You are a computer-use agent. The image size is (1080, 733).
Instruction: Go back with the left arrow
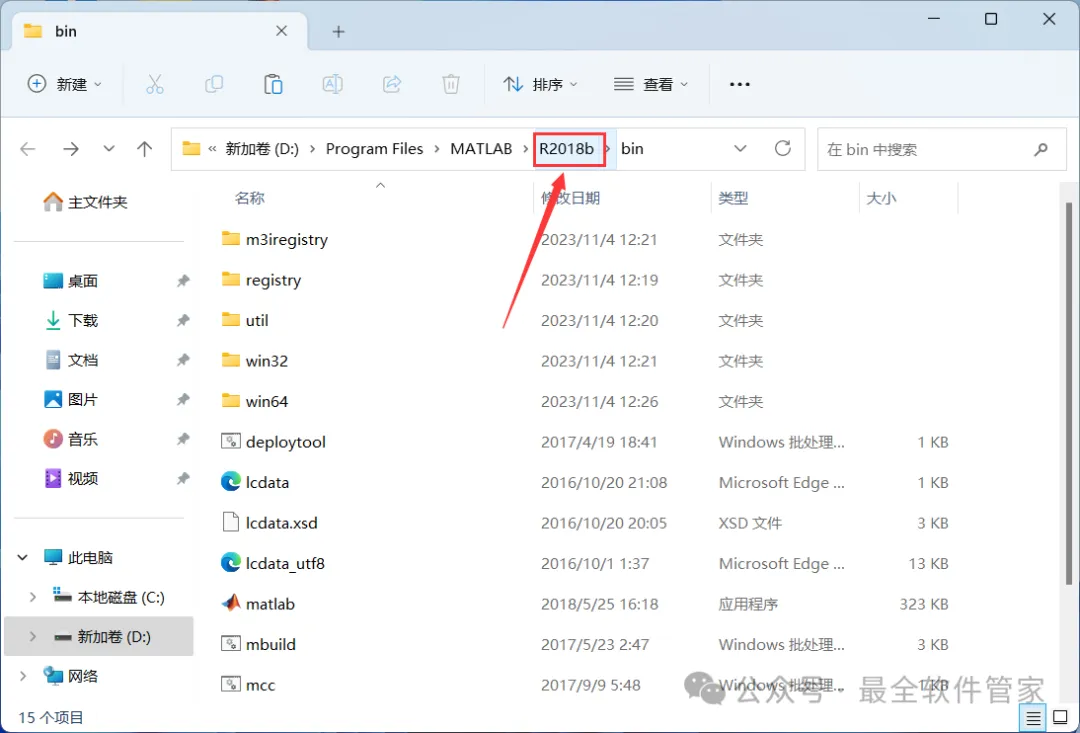[x=28, y=149]
